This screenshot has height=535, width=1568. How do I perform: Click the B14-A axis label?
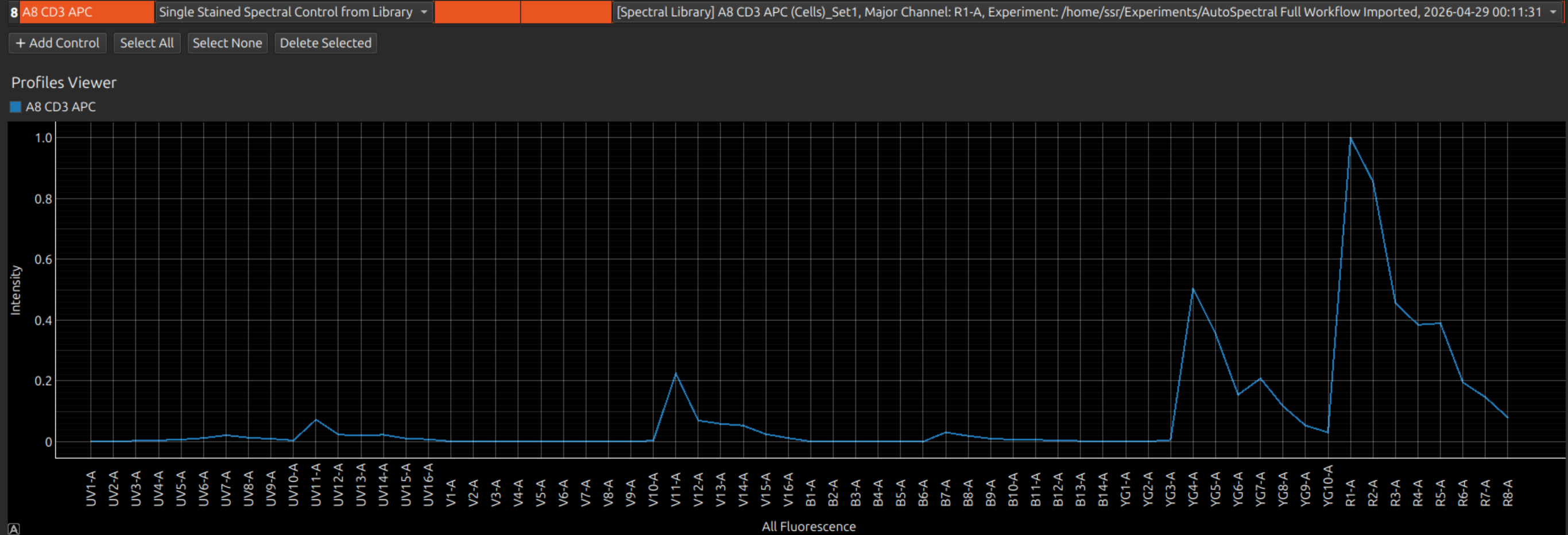(1103, 489)
